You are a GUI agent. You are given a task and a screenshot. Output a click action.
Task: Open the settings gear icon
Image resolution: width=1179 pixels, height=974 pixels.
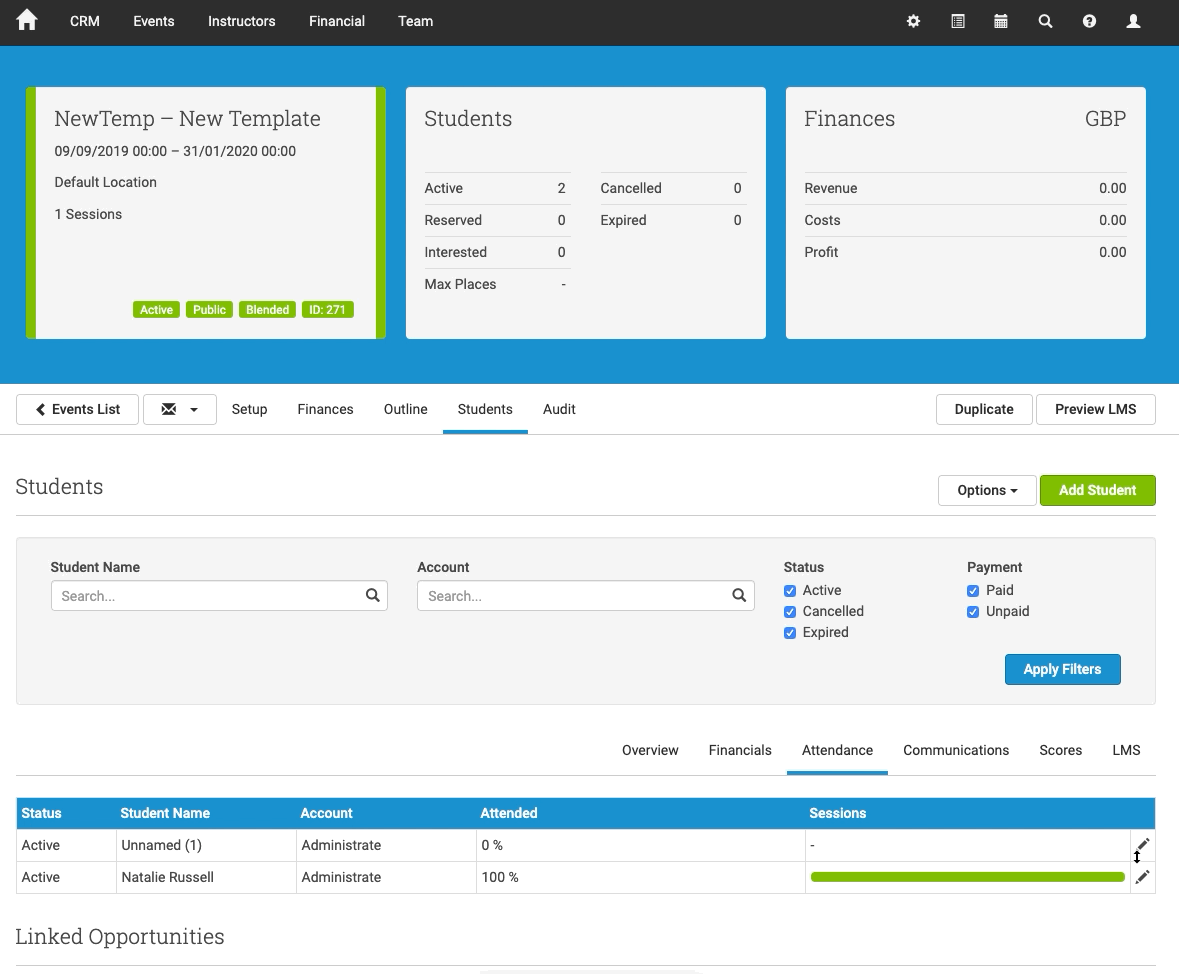[914, 21]
